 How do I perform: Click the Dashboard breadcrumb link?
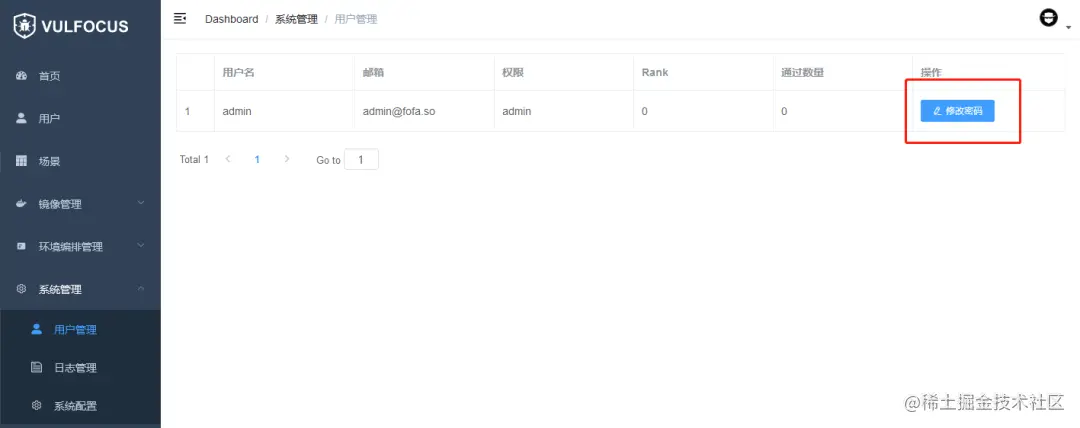(x=231, y=19)
